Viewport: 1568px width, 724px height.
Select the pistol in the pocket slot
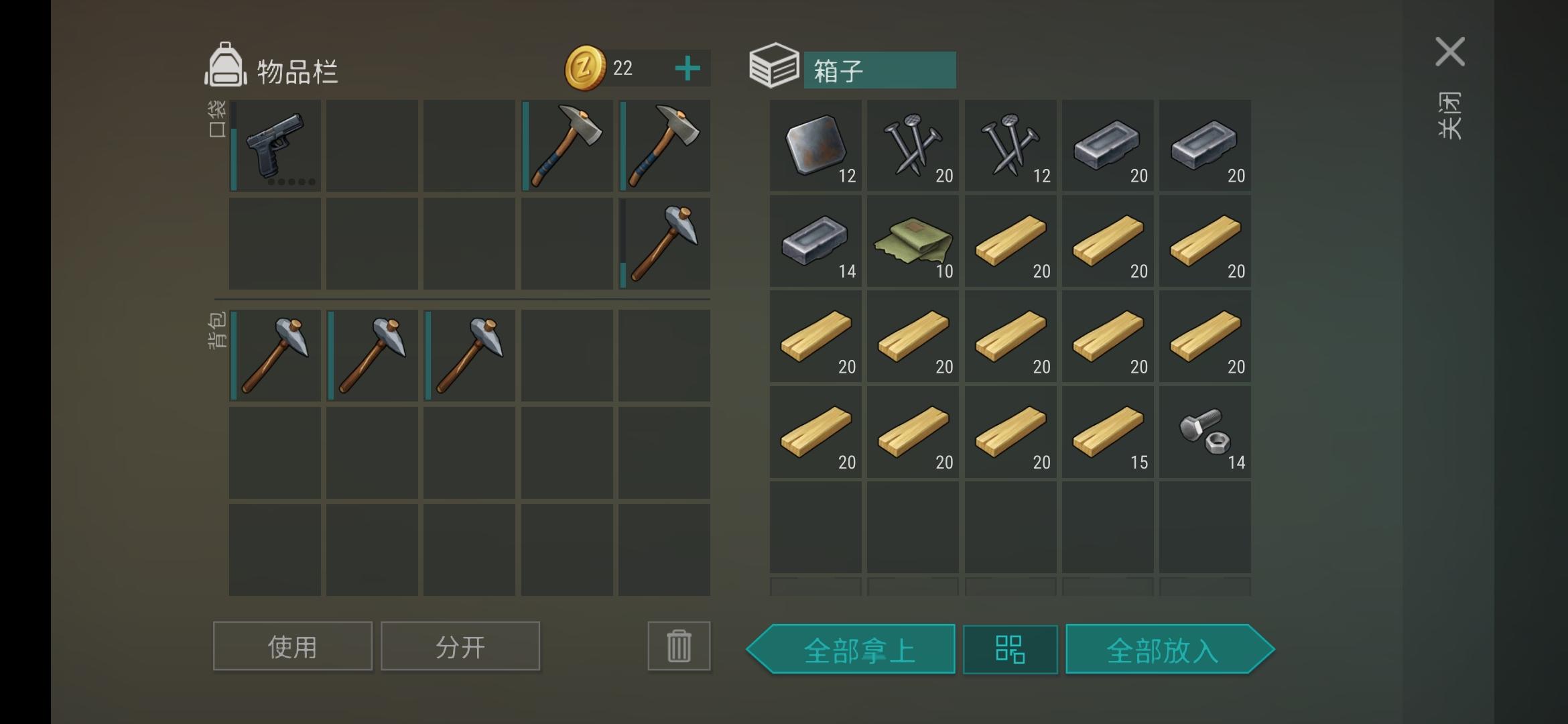coord(275,146)
